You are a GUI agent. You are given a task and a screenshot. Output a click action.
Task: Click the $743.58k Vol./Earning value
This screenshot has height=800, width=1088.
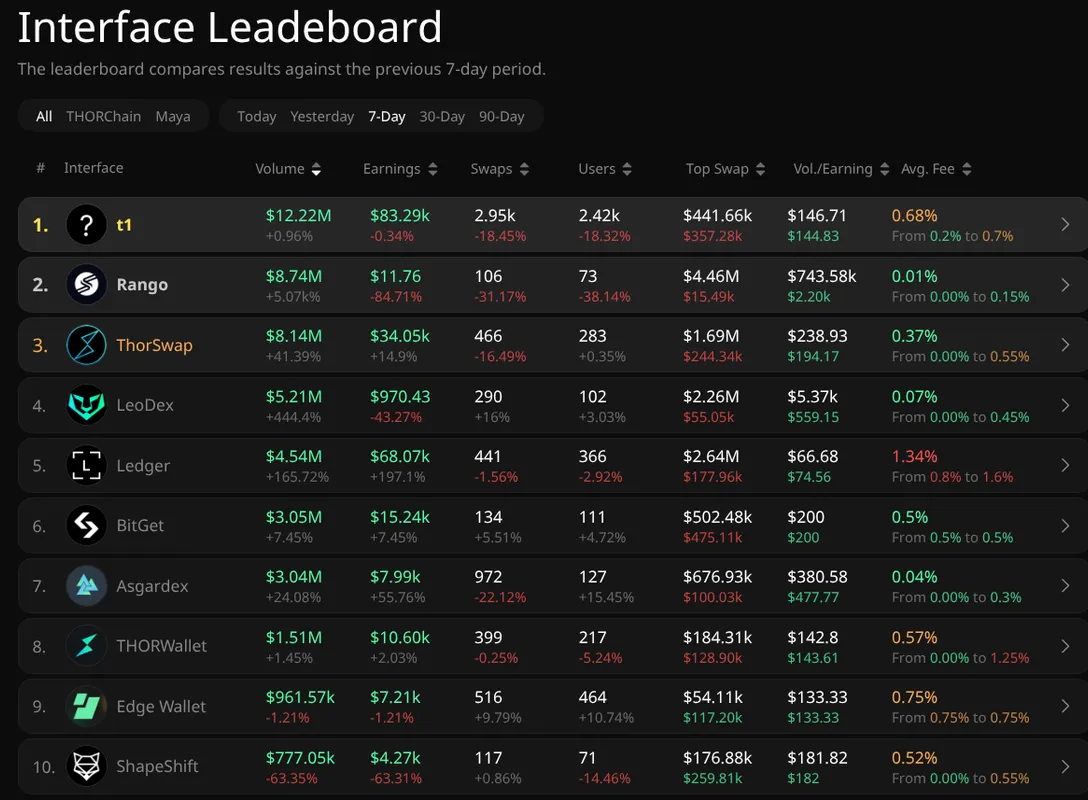pos(822,276)
